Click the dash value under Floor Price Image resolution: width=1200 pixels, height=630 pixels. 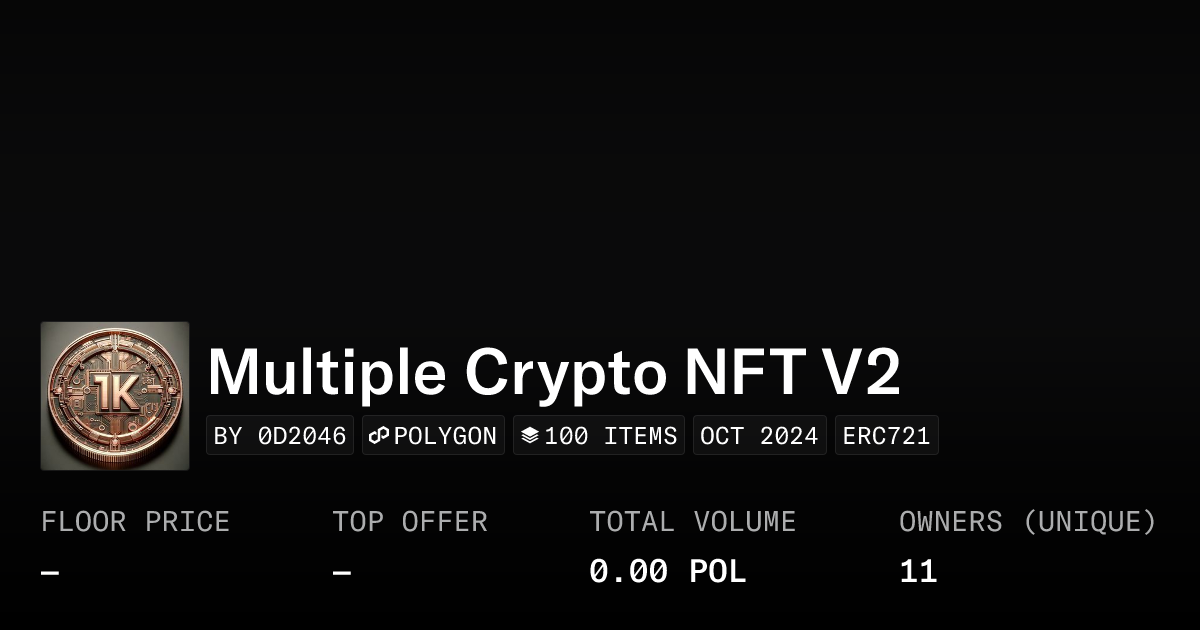50,573
